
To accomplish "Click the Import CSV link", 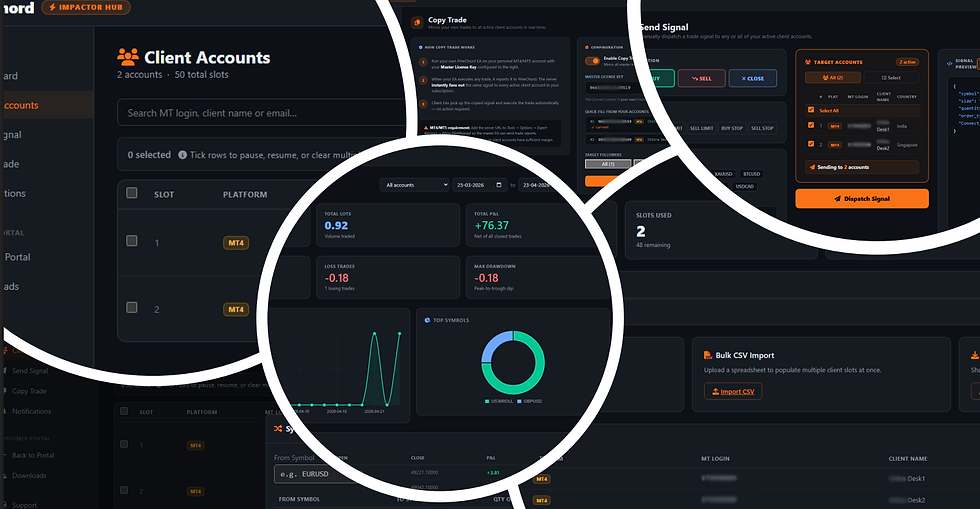I will [733, 391].
